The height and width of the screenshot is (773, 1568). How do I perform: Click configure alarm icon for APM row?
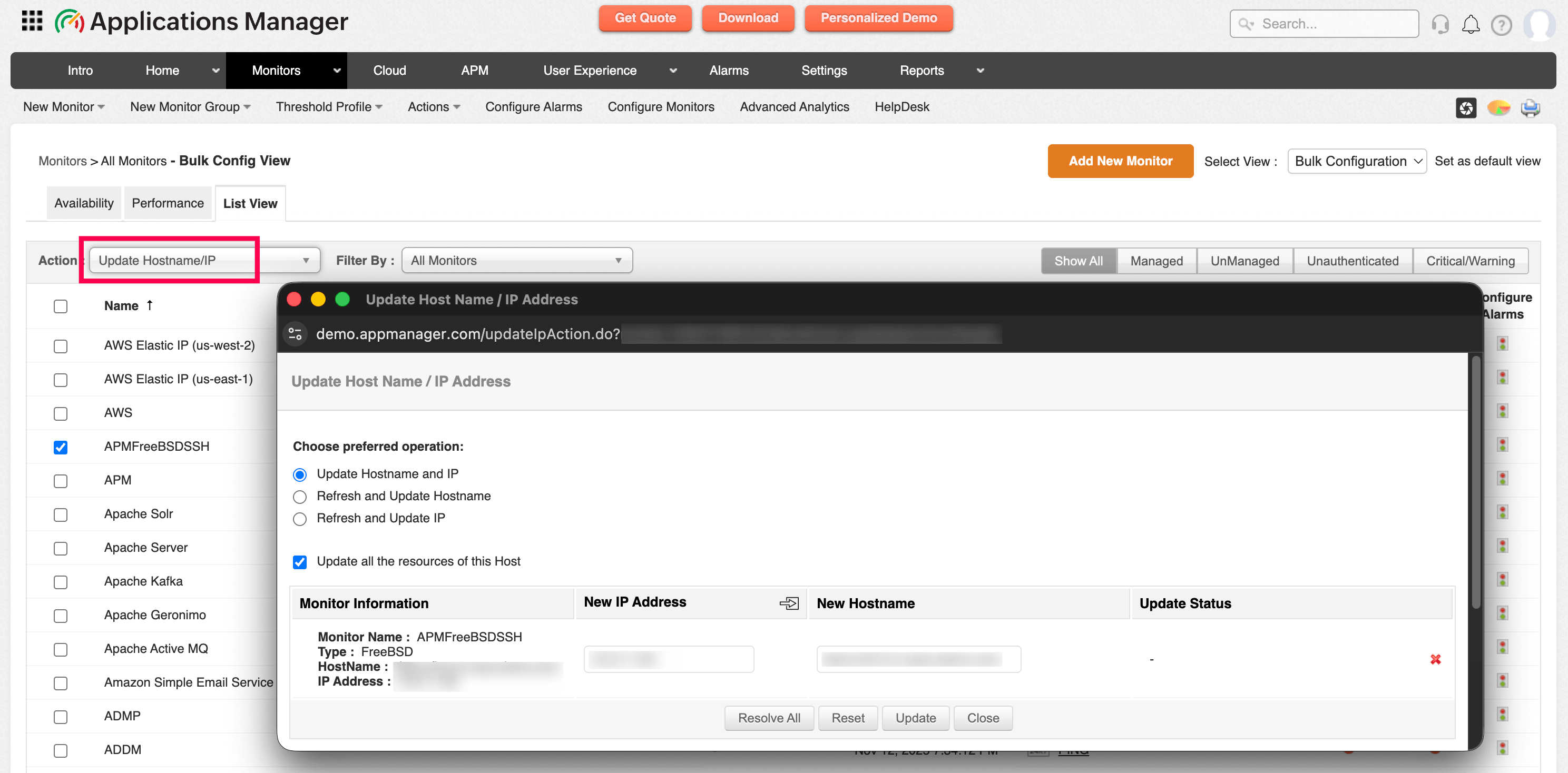(x=1502, y=479)
